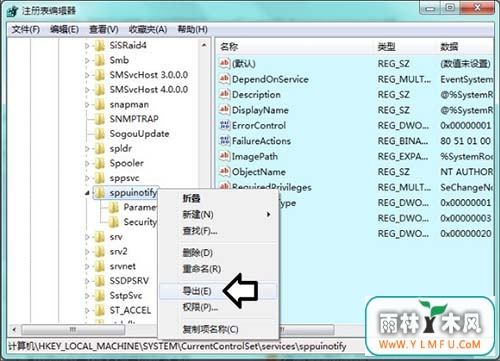Click the srvnet folder icon

[x=99, y=266]
